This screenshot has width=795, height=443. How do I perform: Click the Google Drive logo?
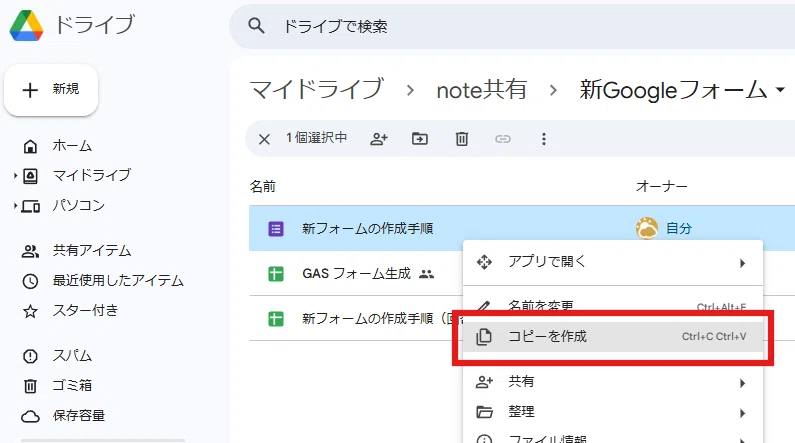click(26, 25)
